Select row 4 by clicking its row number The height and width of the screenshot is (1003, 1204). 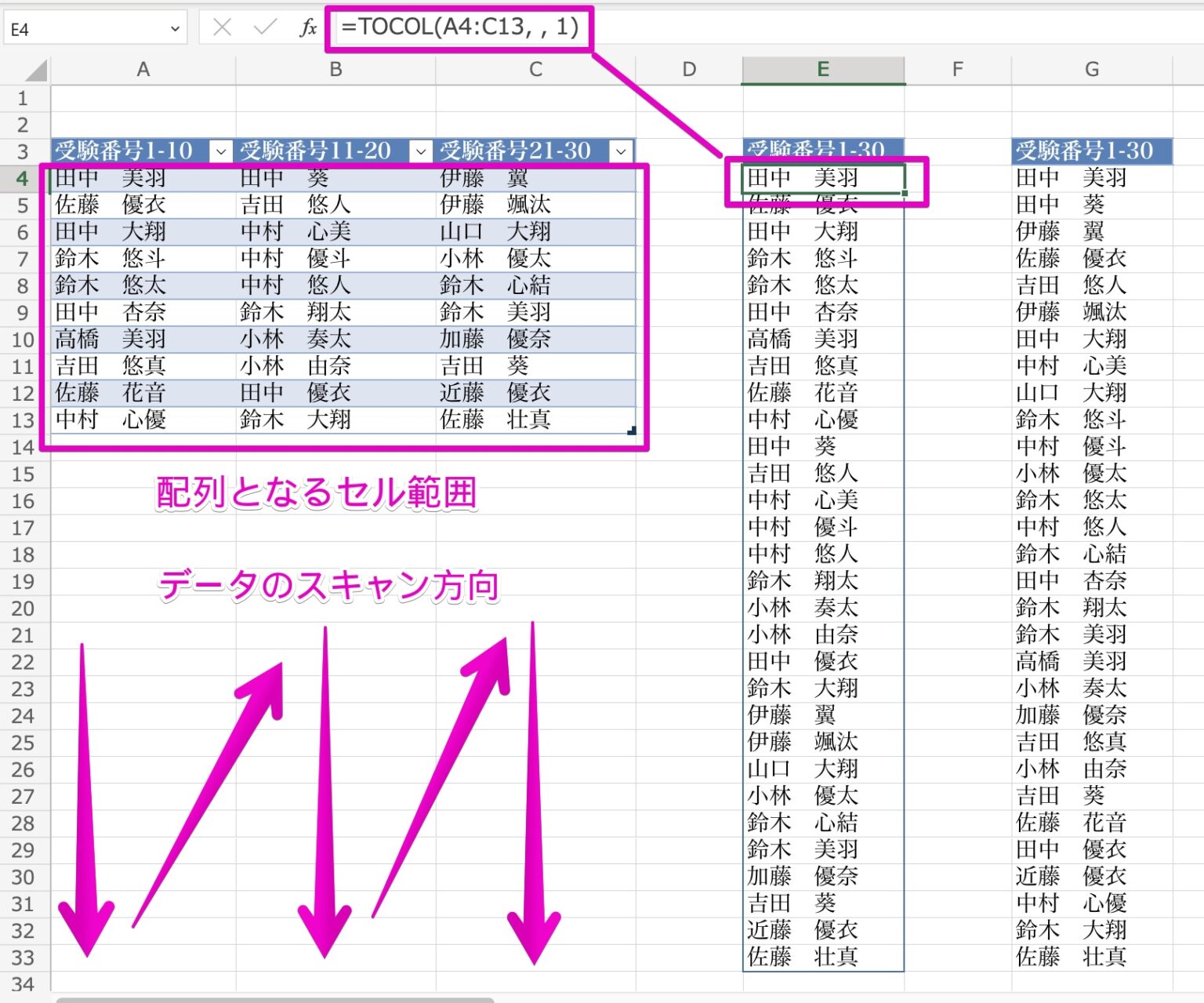point(23,177)
